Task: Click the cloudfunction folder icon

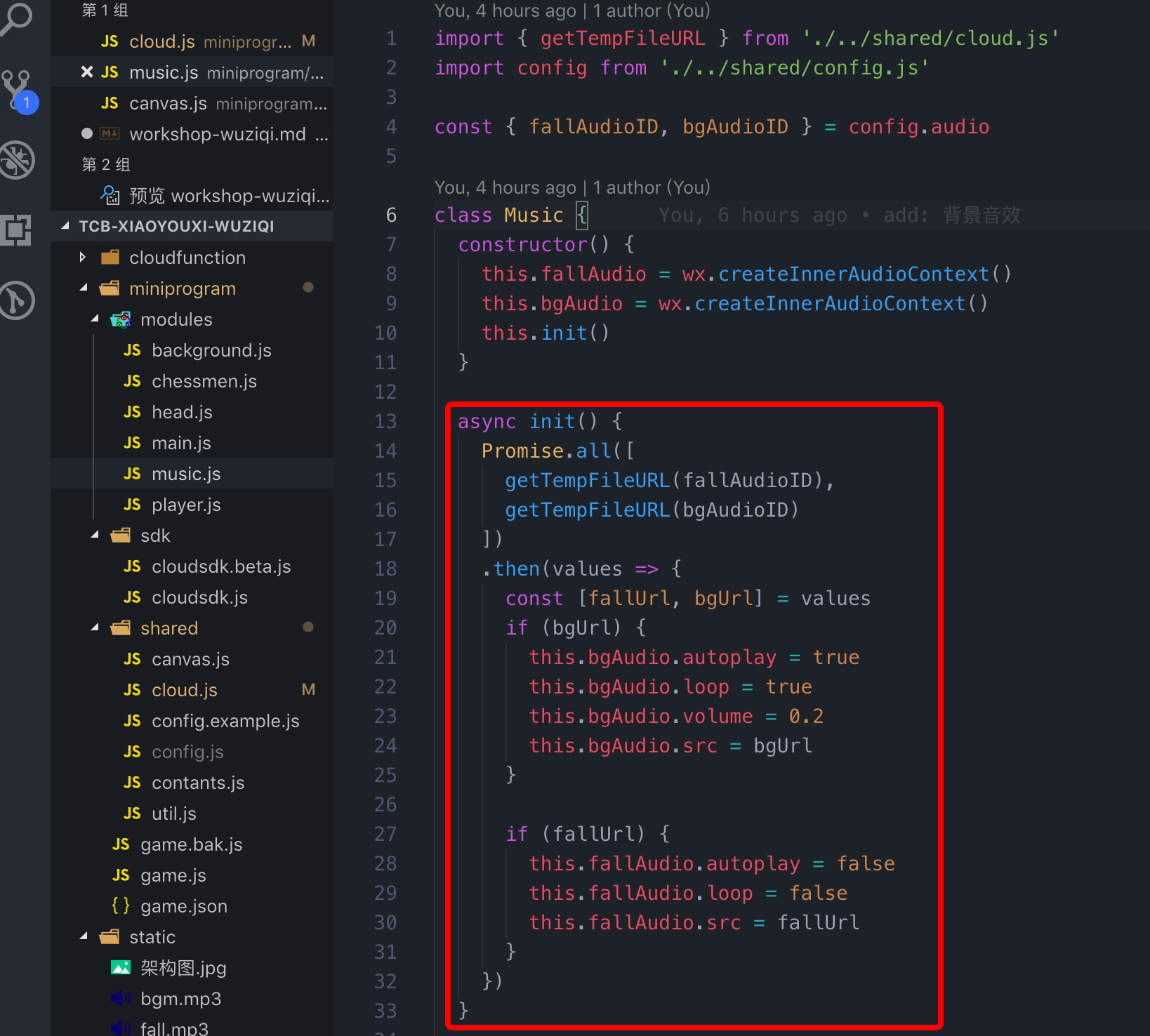Action: (x=110, y=257)
